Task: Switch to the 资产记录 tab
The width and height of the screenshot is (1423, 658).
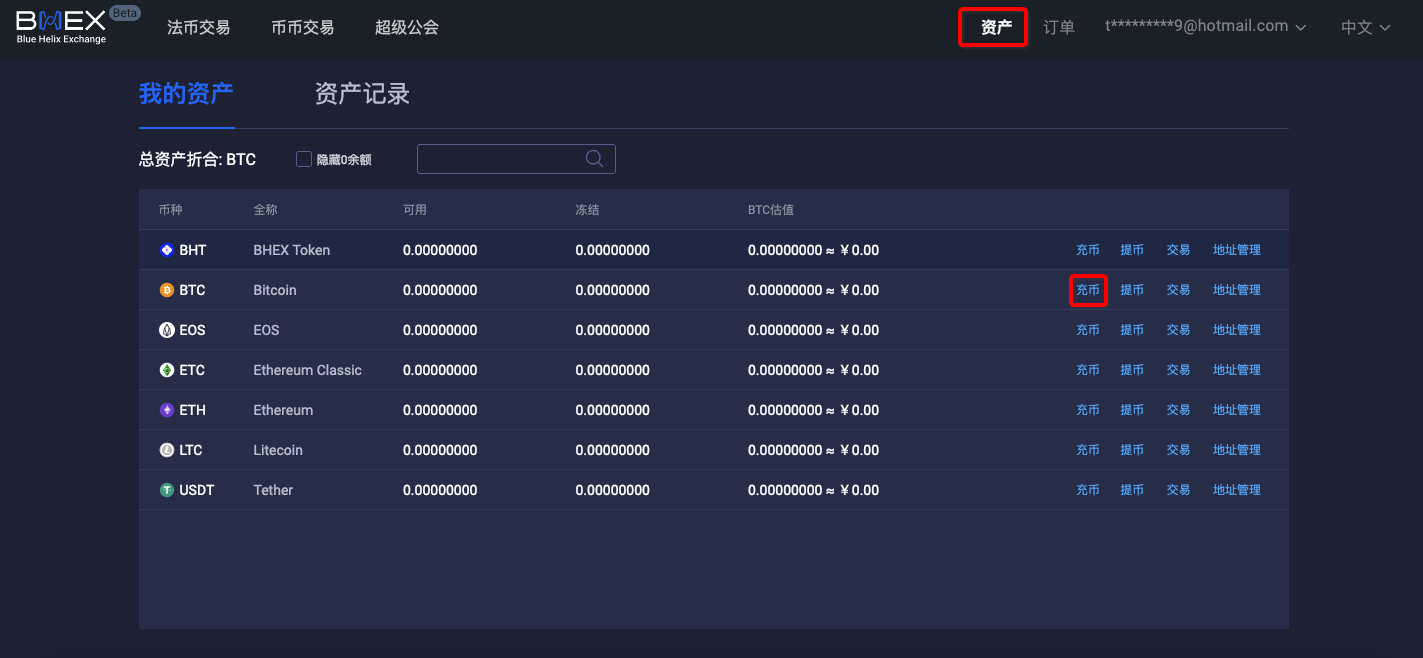Action: coord(362,94)
